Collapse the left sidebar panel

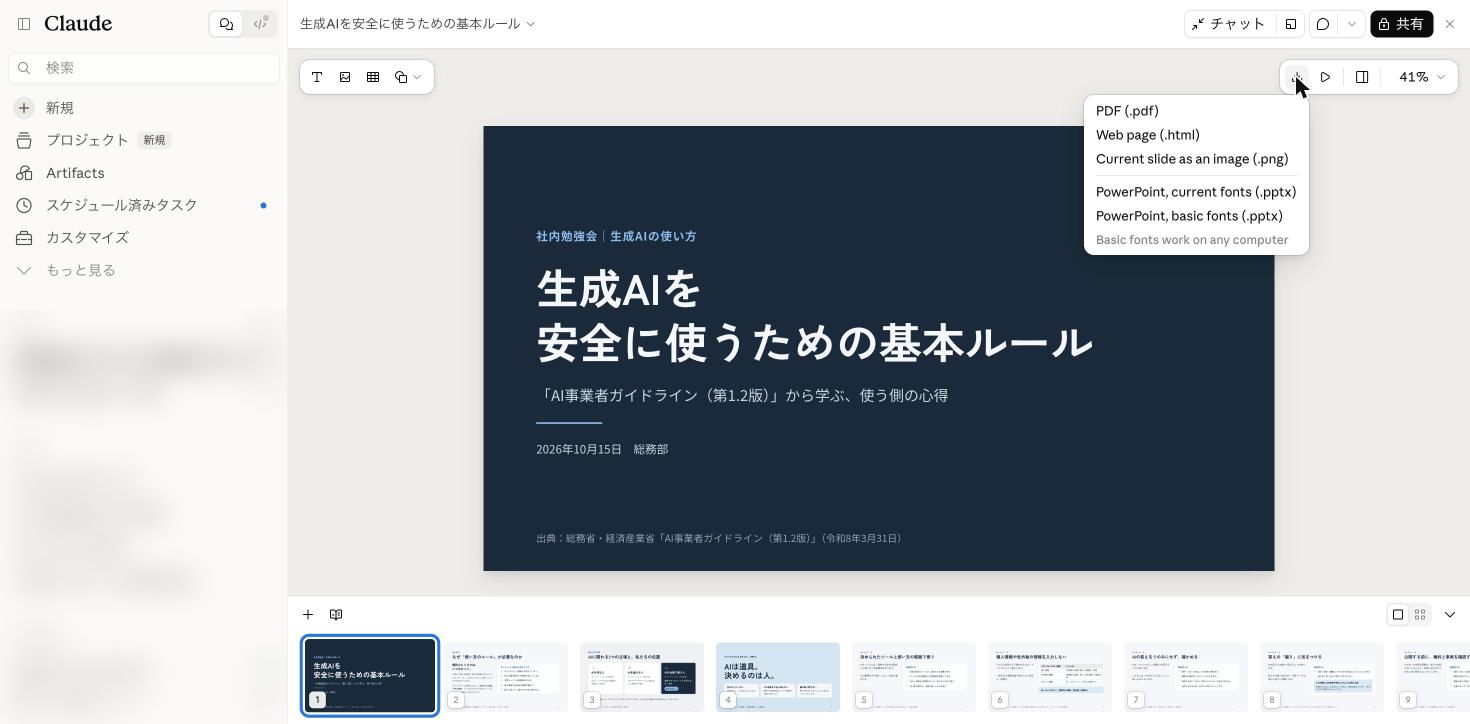pyautogui.click(x=24, y=24)
